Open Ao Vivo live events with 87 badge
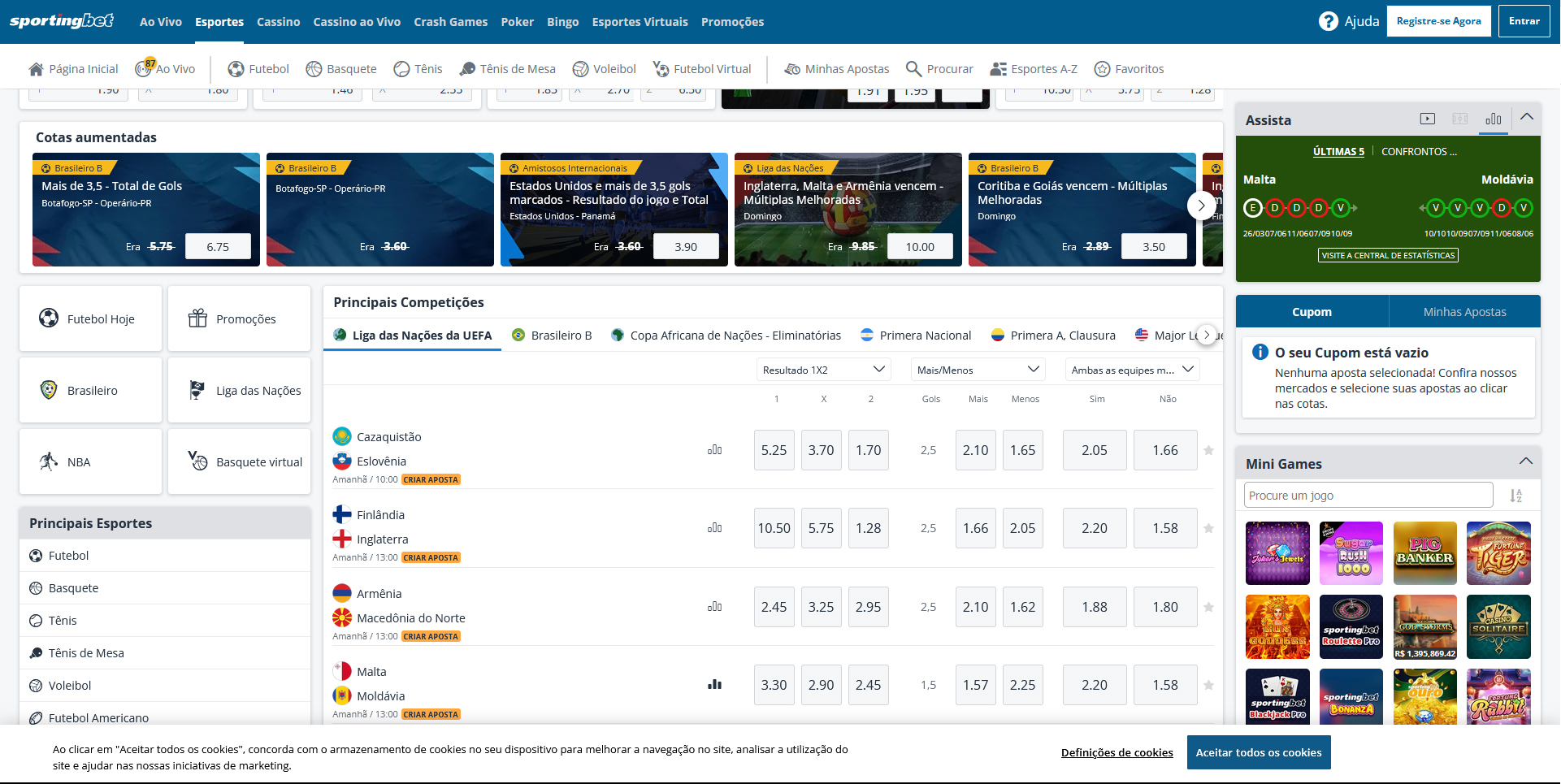 (x=165, y=69)
